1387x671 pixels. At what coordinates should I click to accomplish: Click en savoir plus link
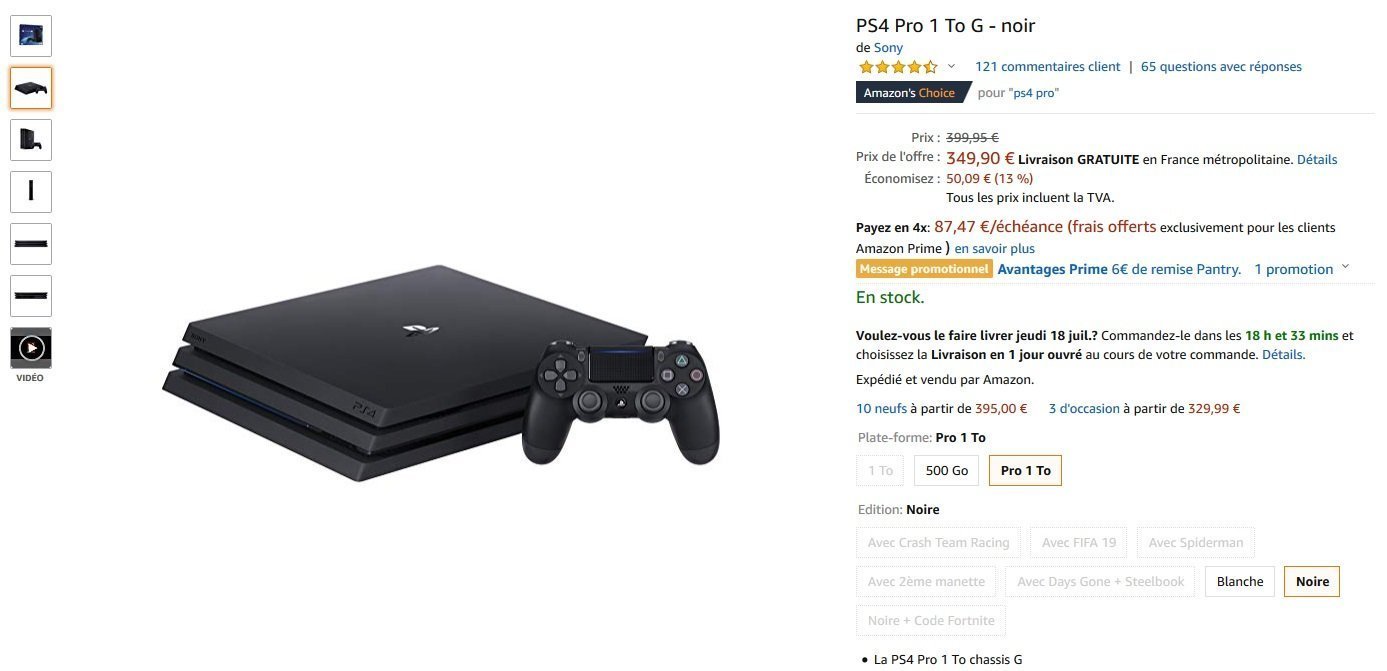[994, 249]
